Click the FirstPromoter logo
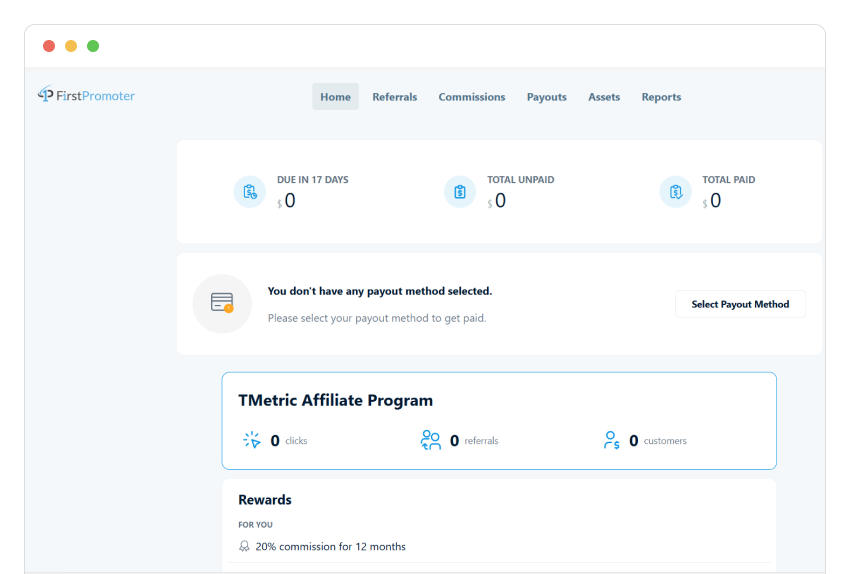Image resolution: width=850 pixels, height=574 pixels. [x=86, y=95]
